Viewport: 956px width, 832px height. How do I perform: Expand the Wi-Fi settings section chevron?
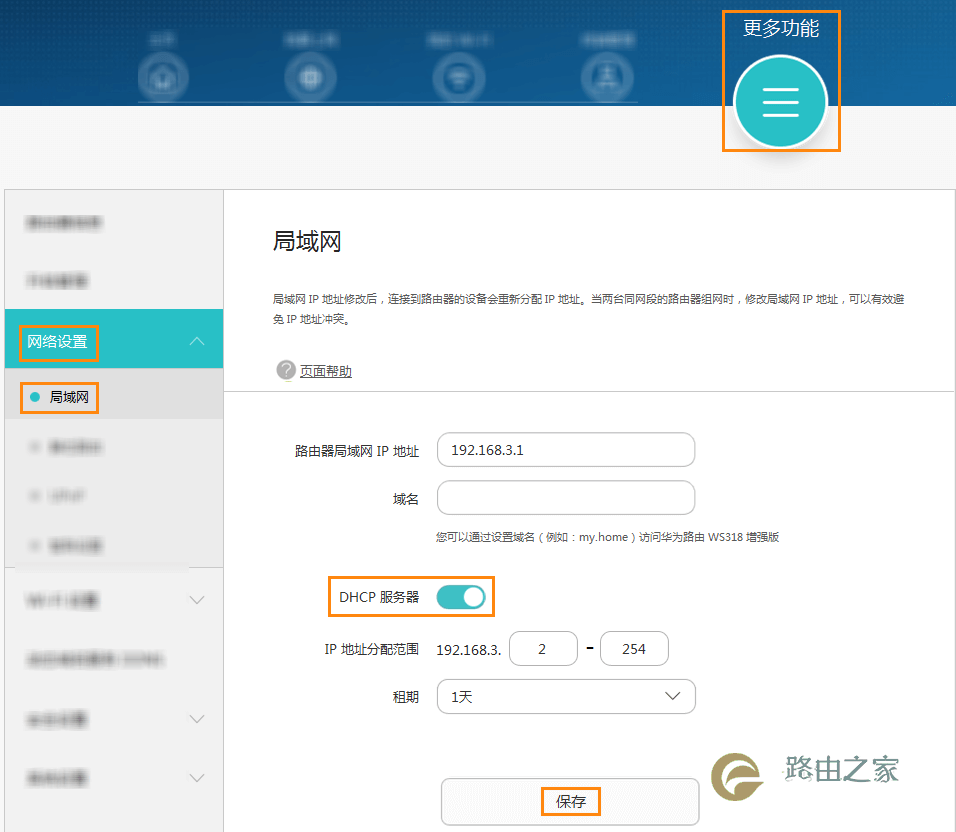197,600
